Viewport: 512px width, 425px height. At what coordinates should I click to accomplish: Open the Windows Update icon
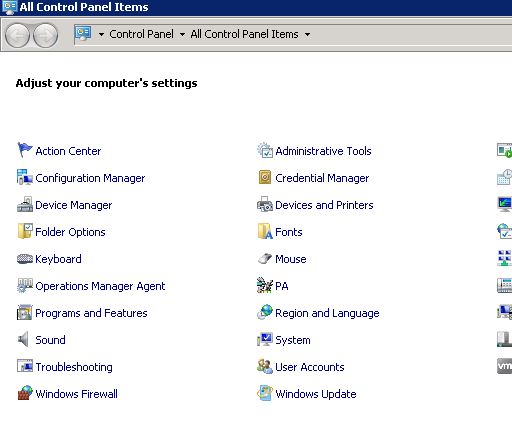265,393
